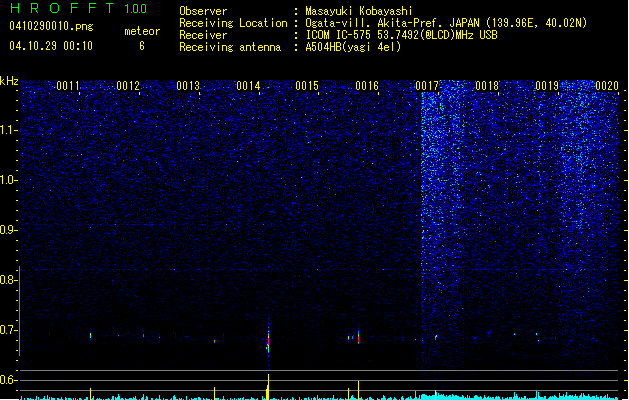Click the 'Receiving antenna' field label

click(x=230, y=47)
